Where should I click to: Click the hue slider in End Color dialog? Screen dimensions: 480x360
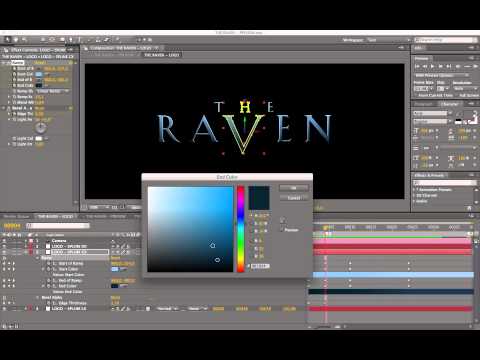click(x=241, y=229)
